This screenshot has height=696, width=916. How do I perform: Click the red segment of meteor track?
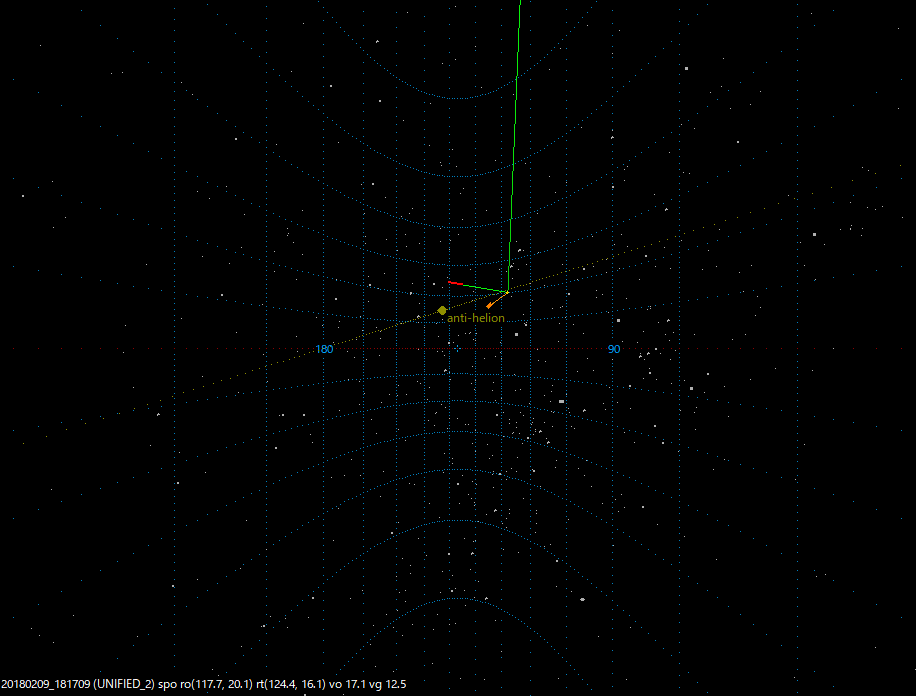(x=456, y=283)
